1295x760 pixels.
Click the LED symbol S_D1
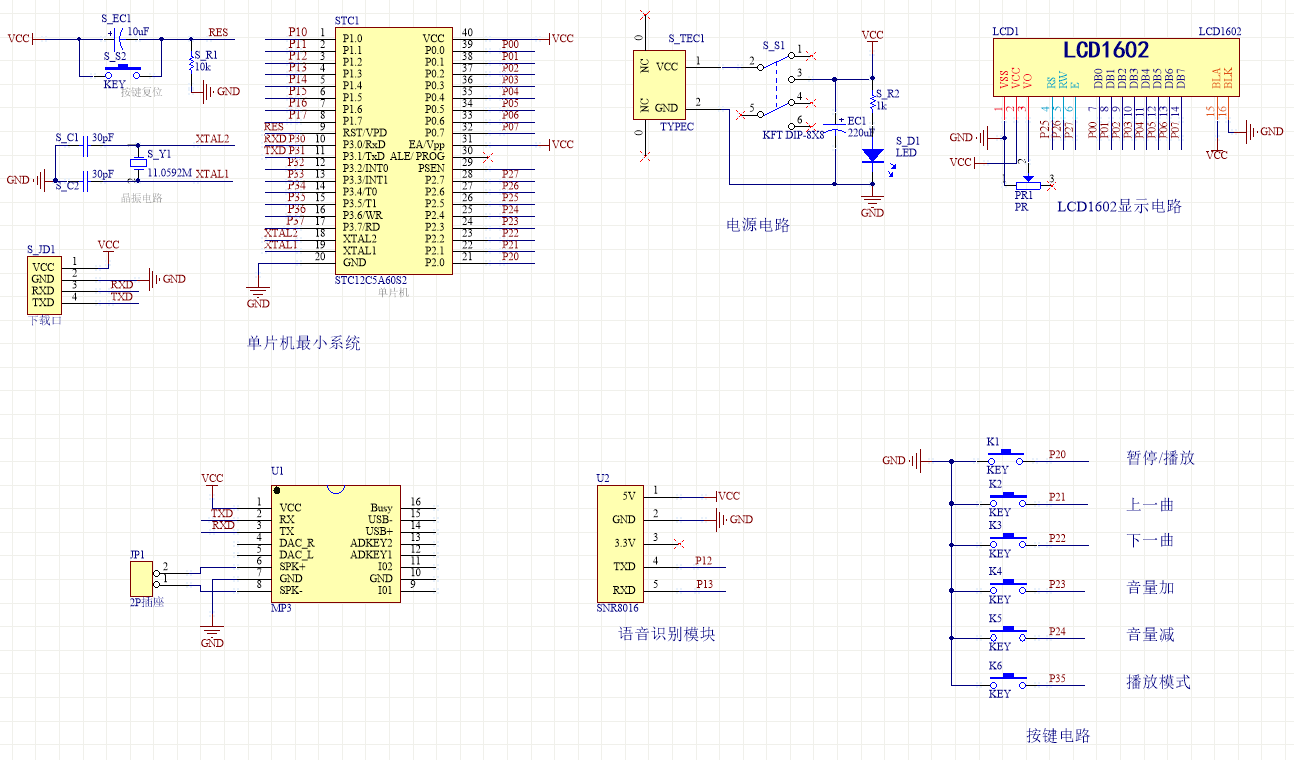(873, 155)
